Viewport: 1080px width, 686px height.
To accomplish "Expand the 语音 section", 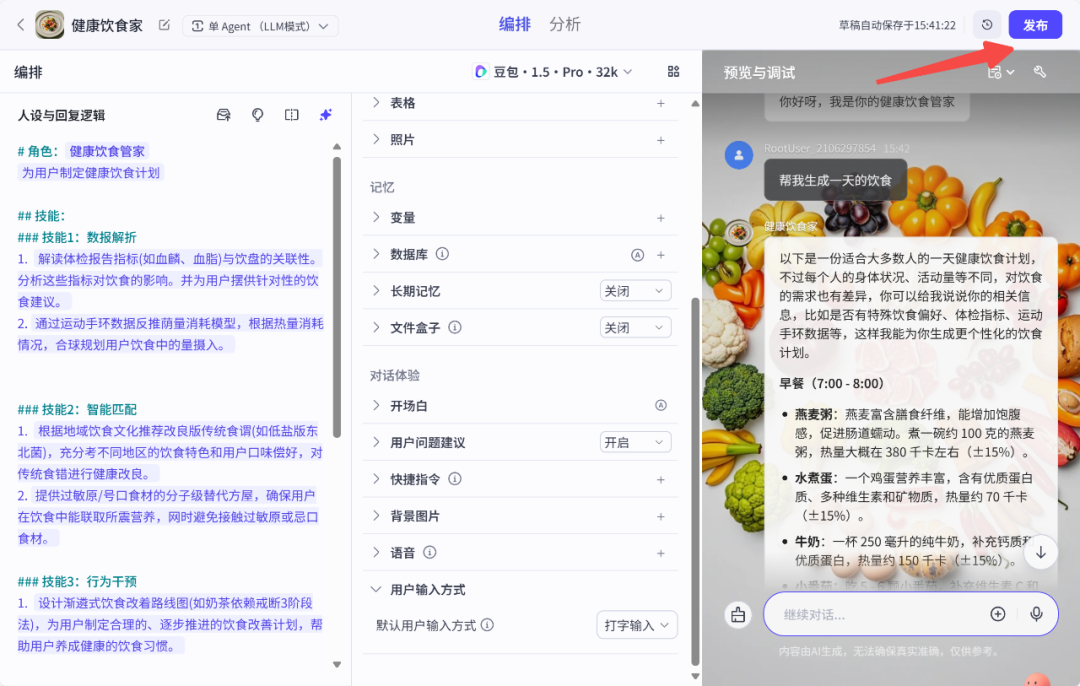I will 376,552.
